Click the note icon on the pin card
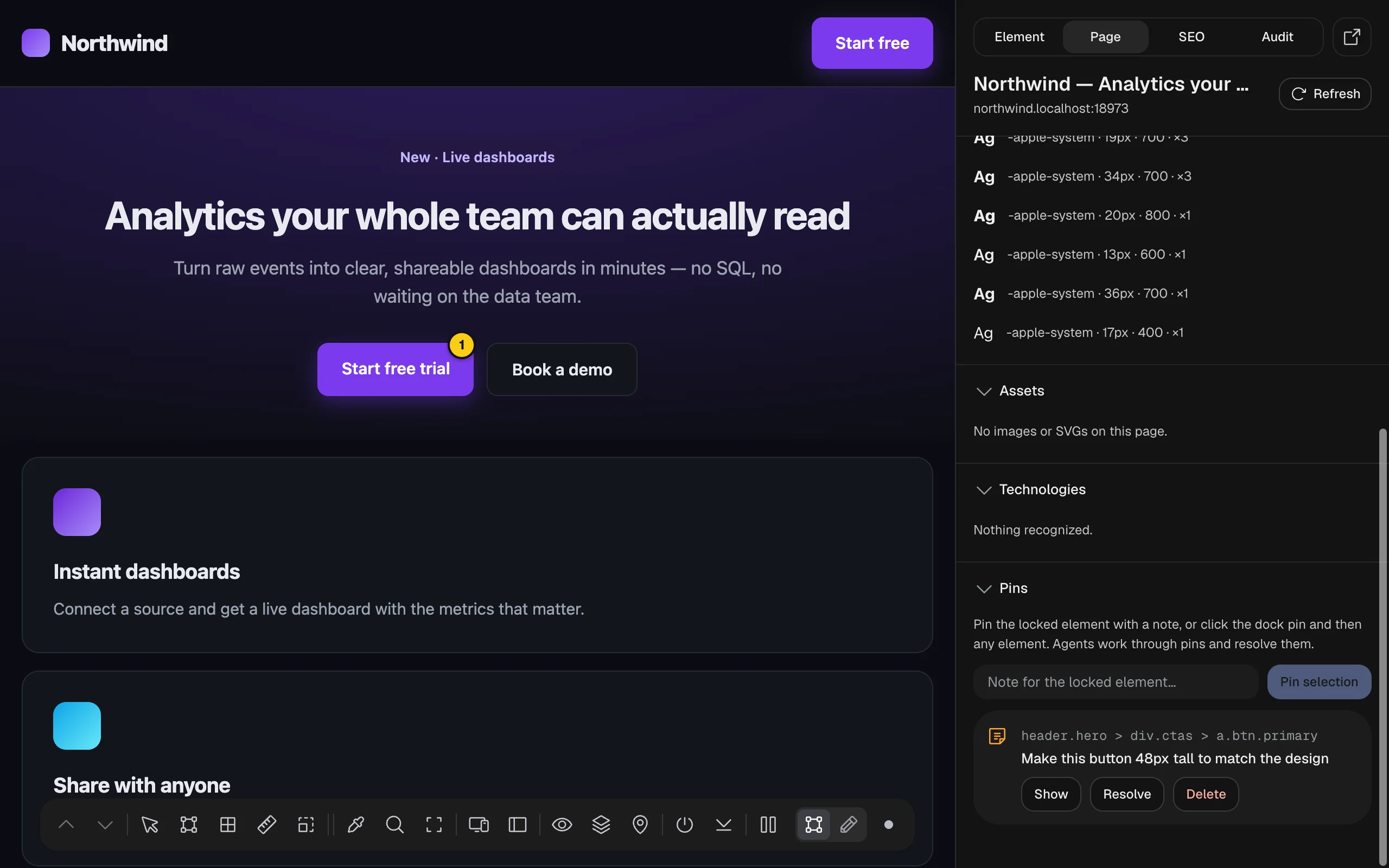1389x868 pixels. pyautogui.click(x=997, y=736)
